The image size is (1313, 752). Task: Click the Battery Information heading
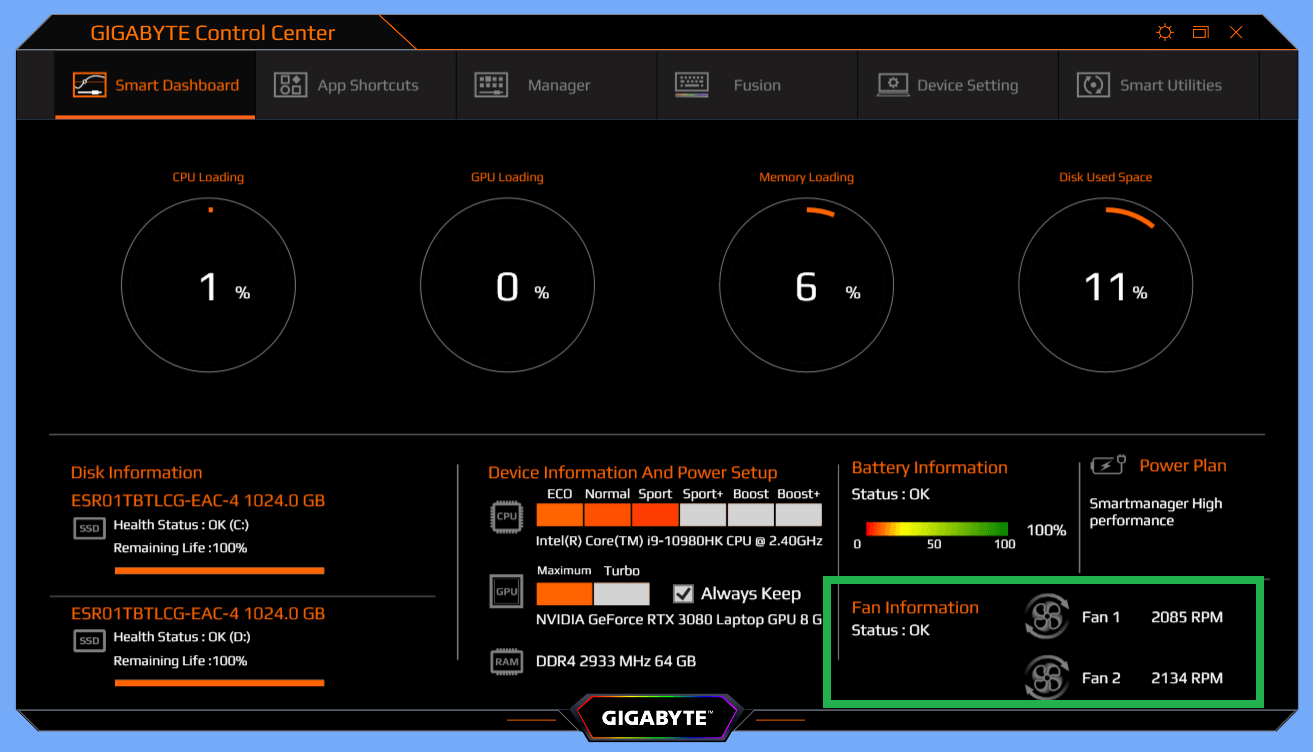pos(930,467)
